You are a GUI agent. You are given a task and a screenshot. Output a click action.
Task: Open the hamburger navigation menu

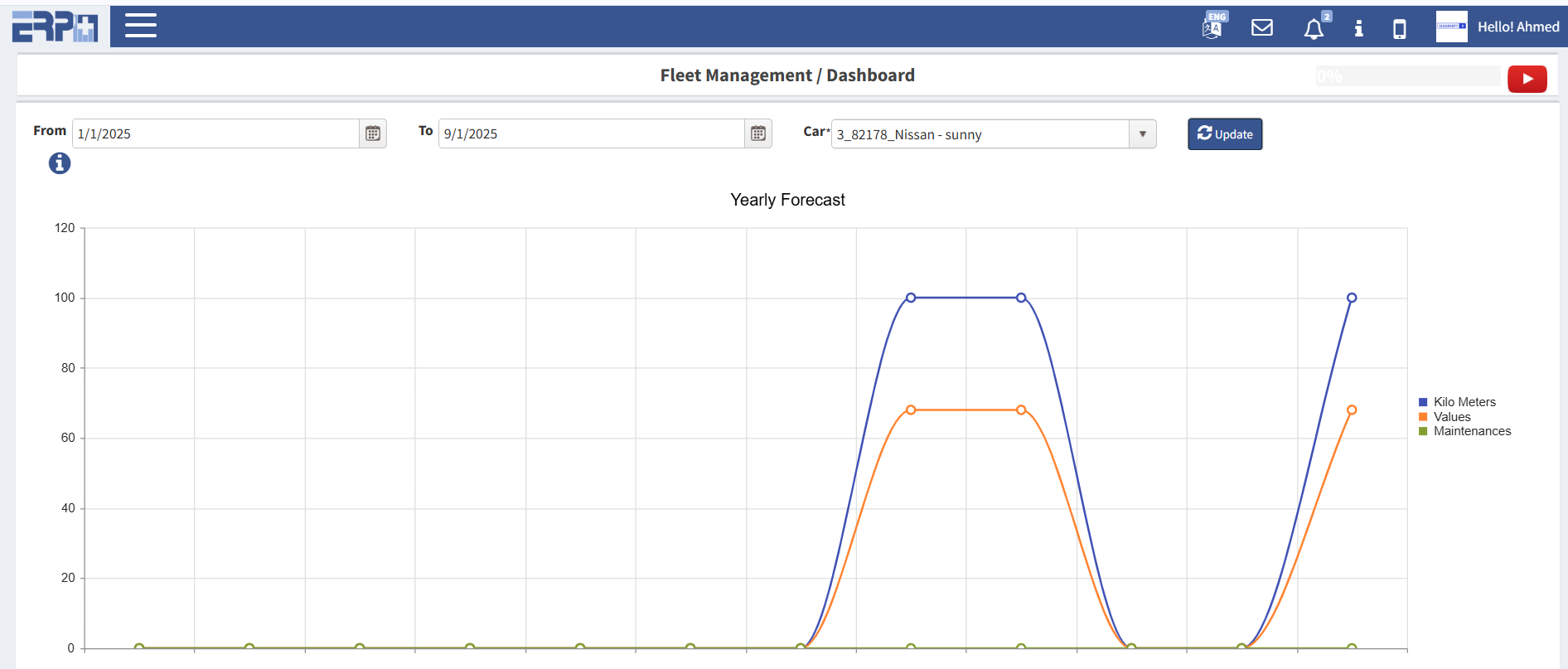[x=140, y=26]
